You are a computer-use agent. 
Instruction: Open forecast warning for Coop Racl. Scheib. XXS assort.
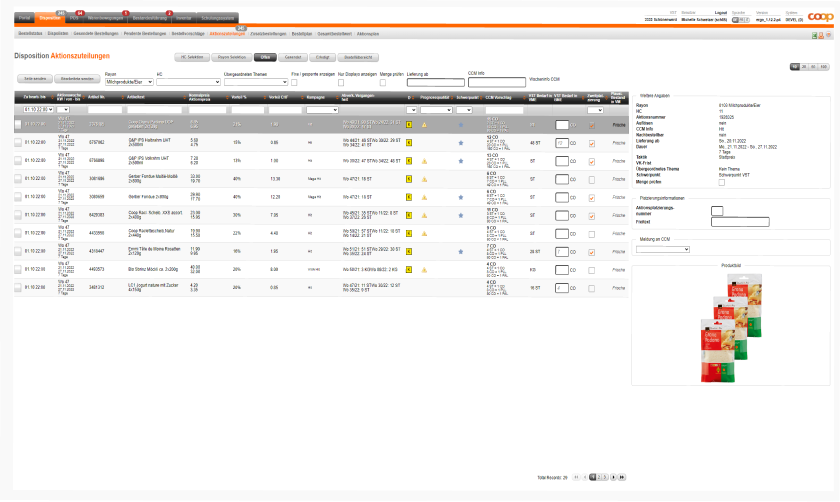[424, 215]
